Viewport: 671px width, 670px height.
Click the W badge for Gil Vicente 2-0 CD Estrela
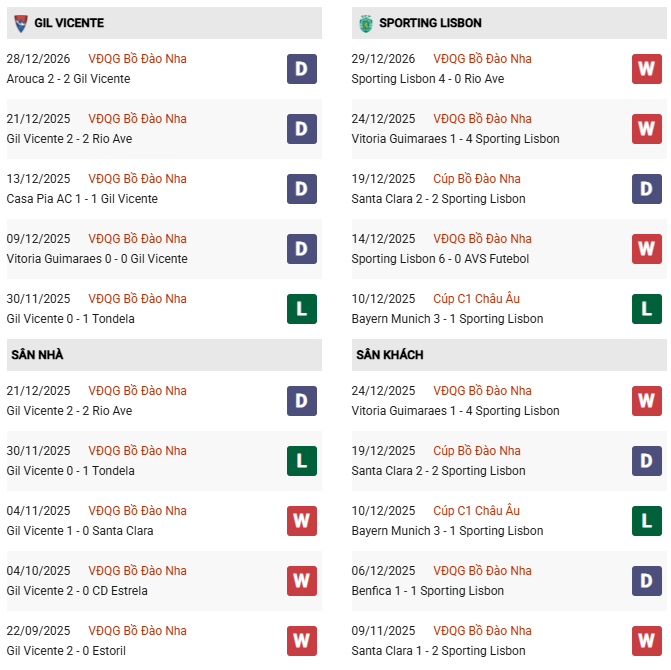tap(301, 581)
